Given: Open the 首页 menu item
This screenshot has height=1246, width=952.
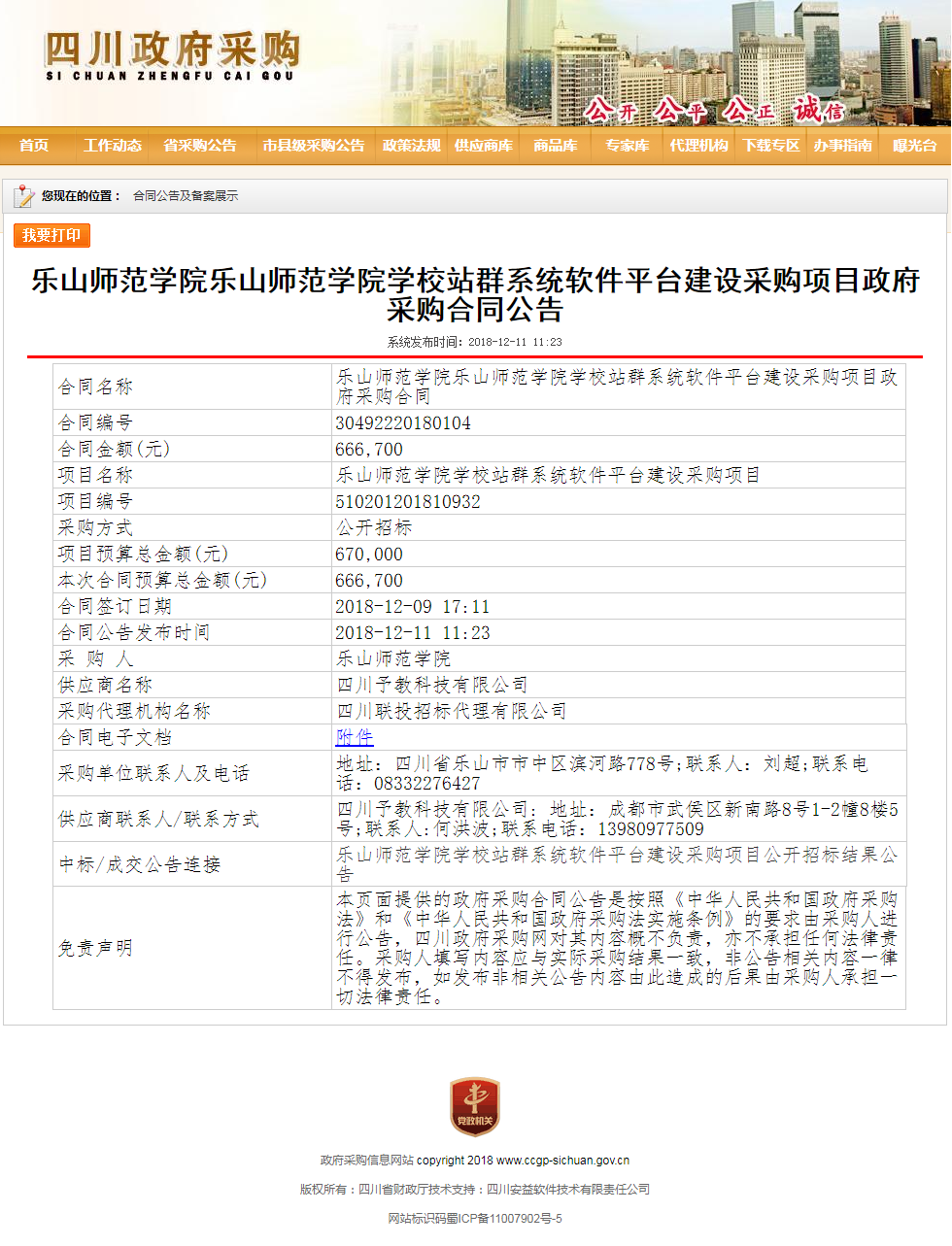Looking at the screenshot, I should pos(34,146).
